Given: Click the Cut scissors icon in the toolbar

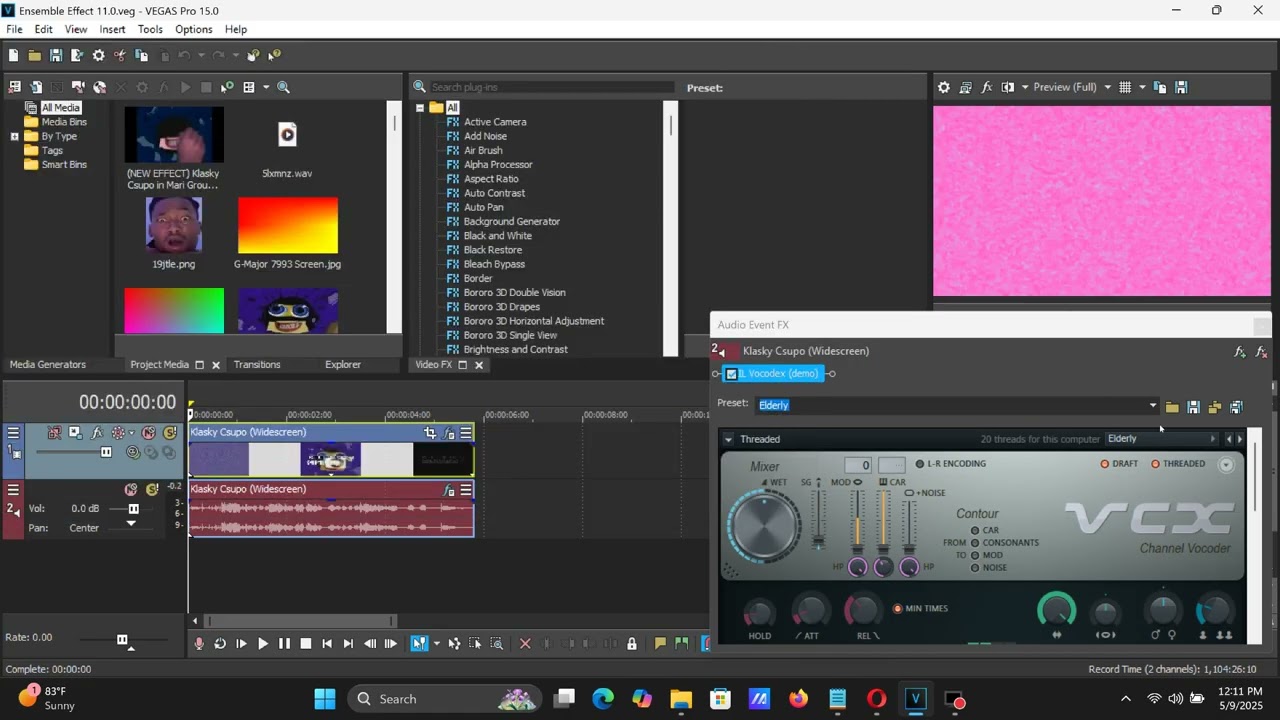Looking at the screenshot, I should coord(120,56).
